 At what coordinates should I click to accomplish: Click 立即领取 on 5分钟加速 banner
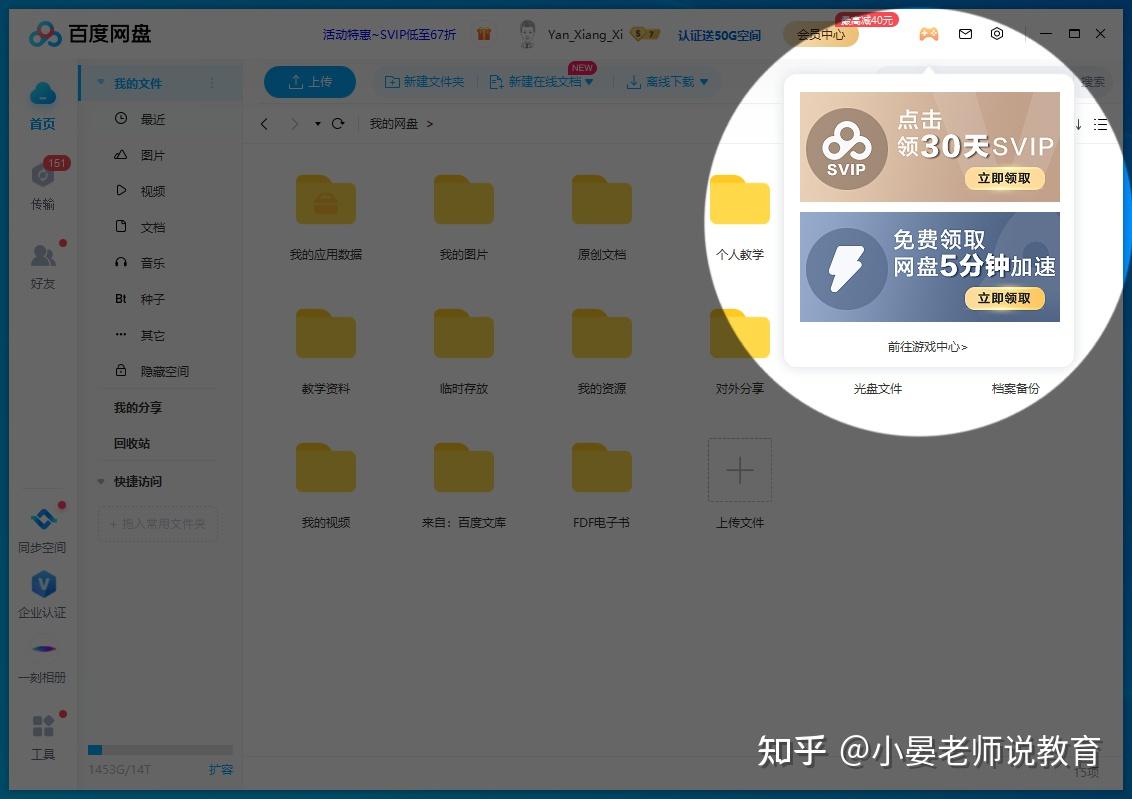pyautogui.click(x=1004, y=298)
